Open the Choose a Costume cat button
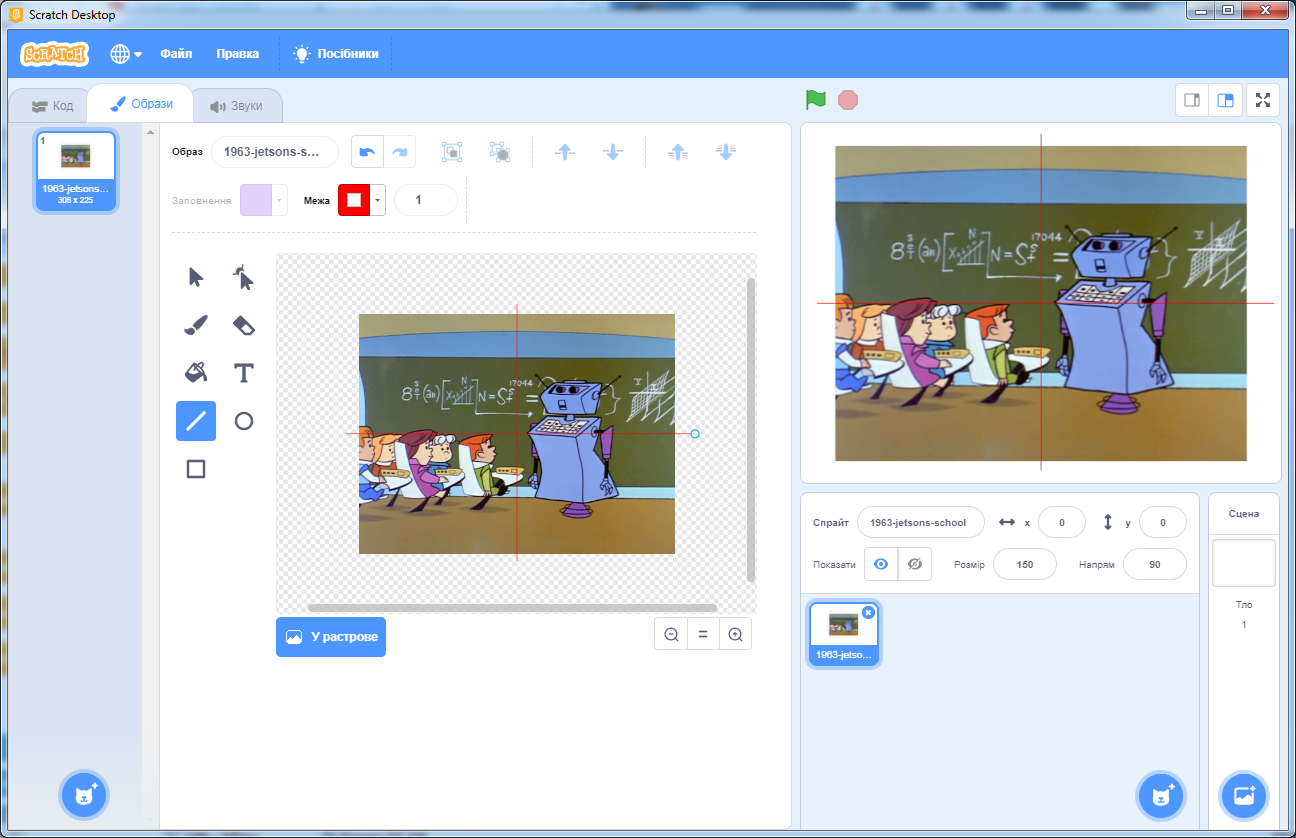The width and height of the screenshot is (1296, 838). click(84, 796)
